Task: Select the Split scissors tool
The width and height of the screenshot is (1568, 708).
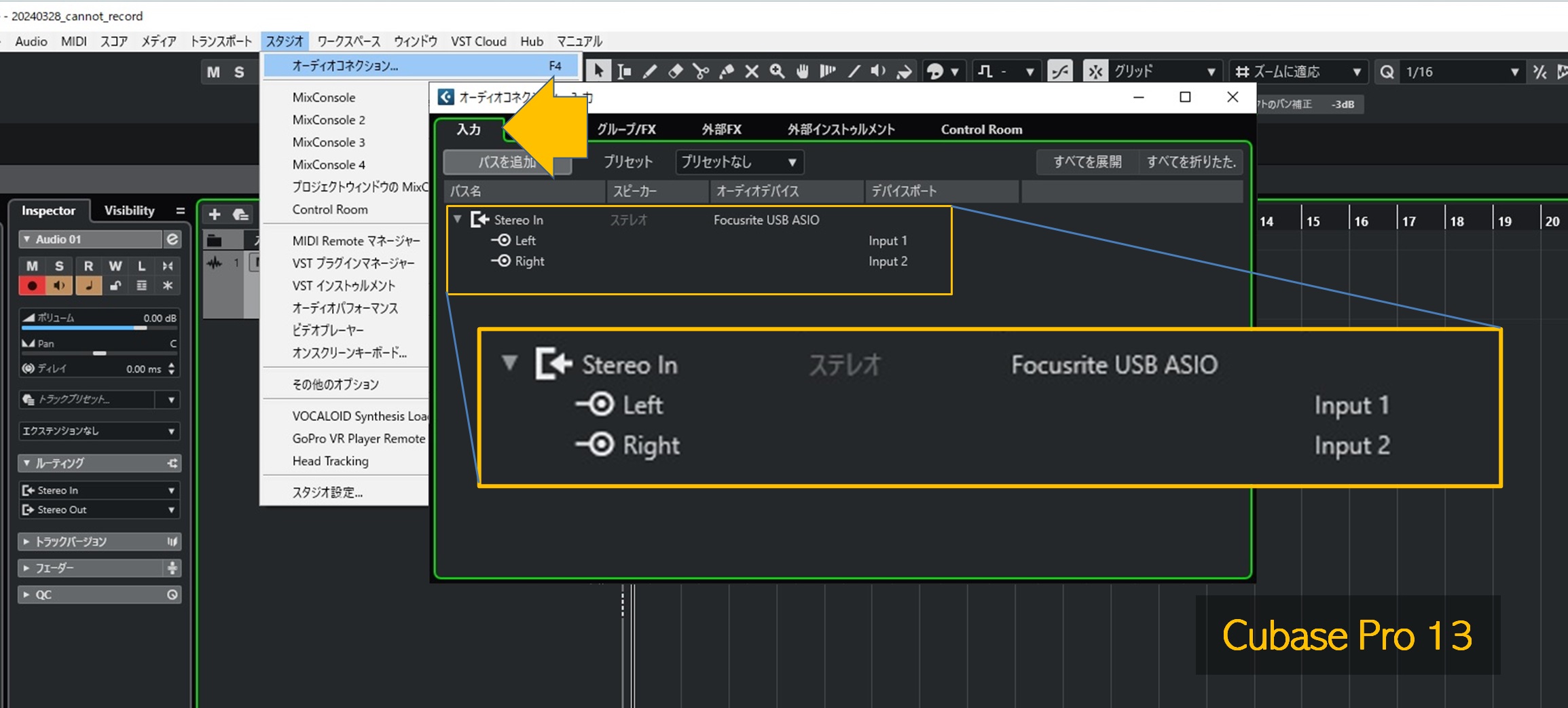Action: click(x=701, y=71)
